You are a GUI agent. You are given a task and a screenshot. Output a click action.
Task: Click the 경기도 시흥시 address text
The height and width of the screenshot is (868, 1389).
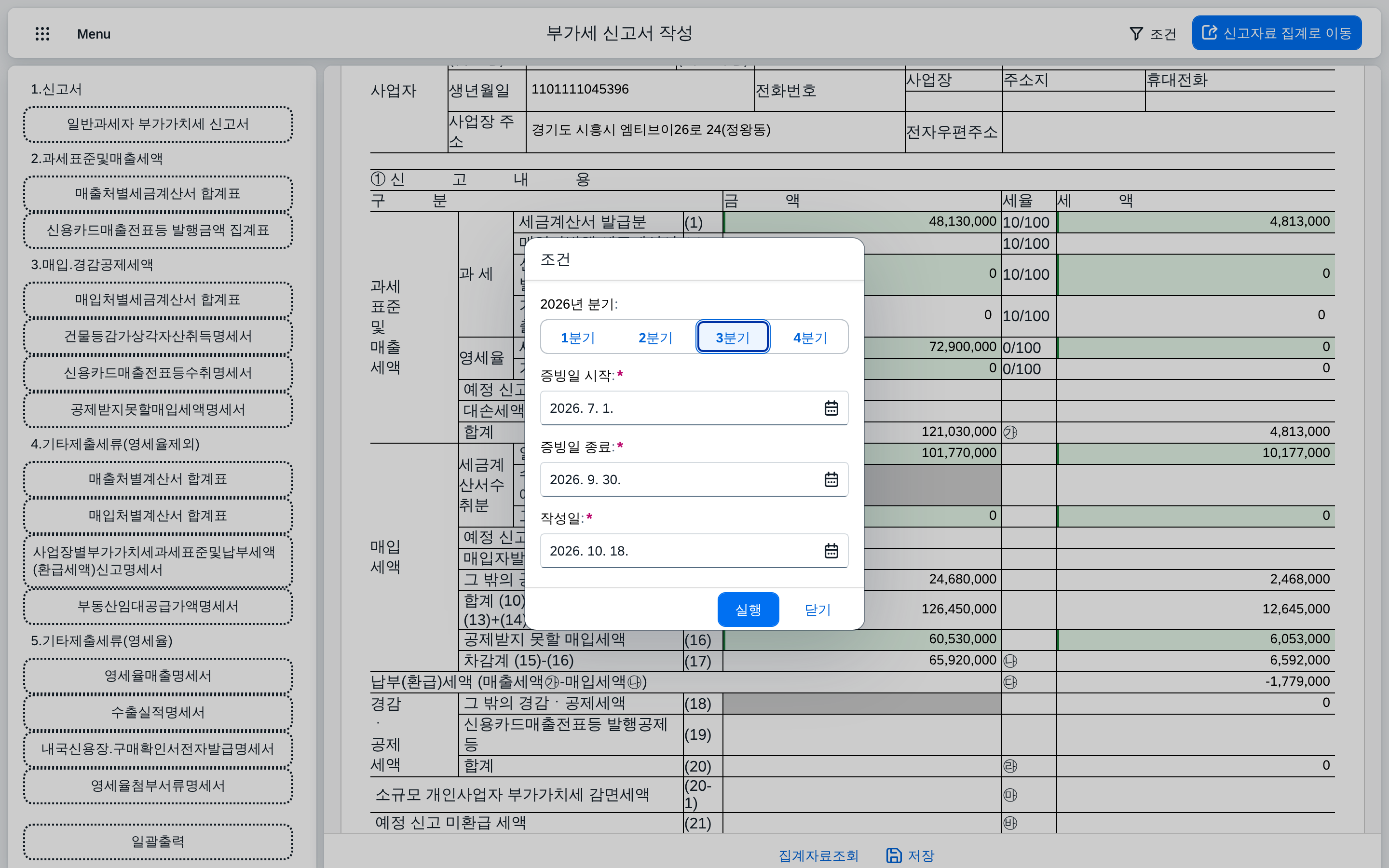(x=651, y=130)
